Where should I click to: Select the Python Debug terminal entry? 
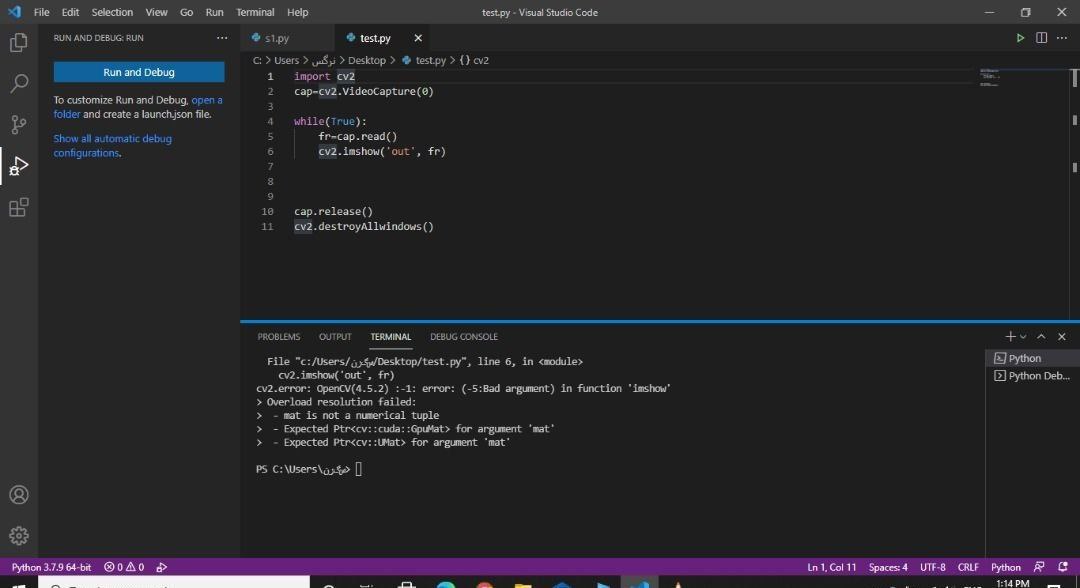click(1032, 376)
